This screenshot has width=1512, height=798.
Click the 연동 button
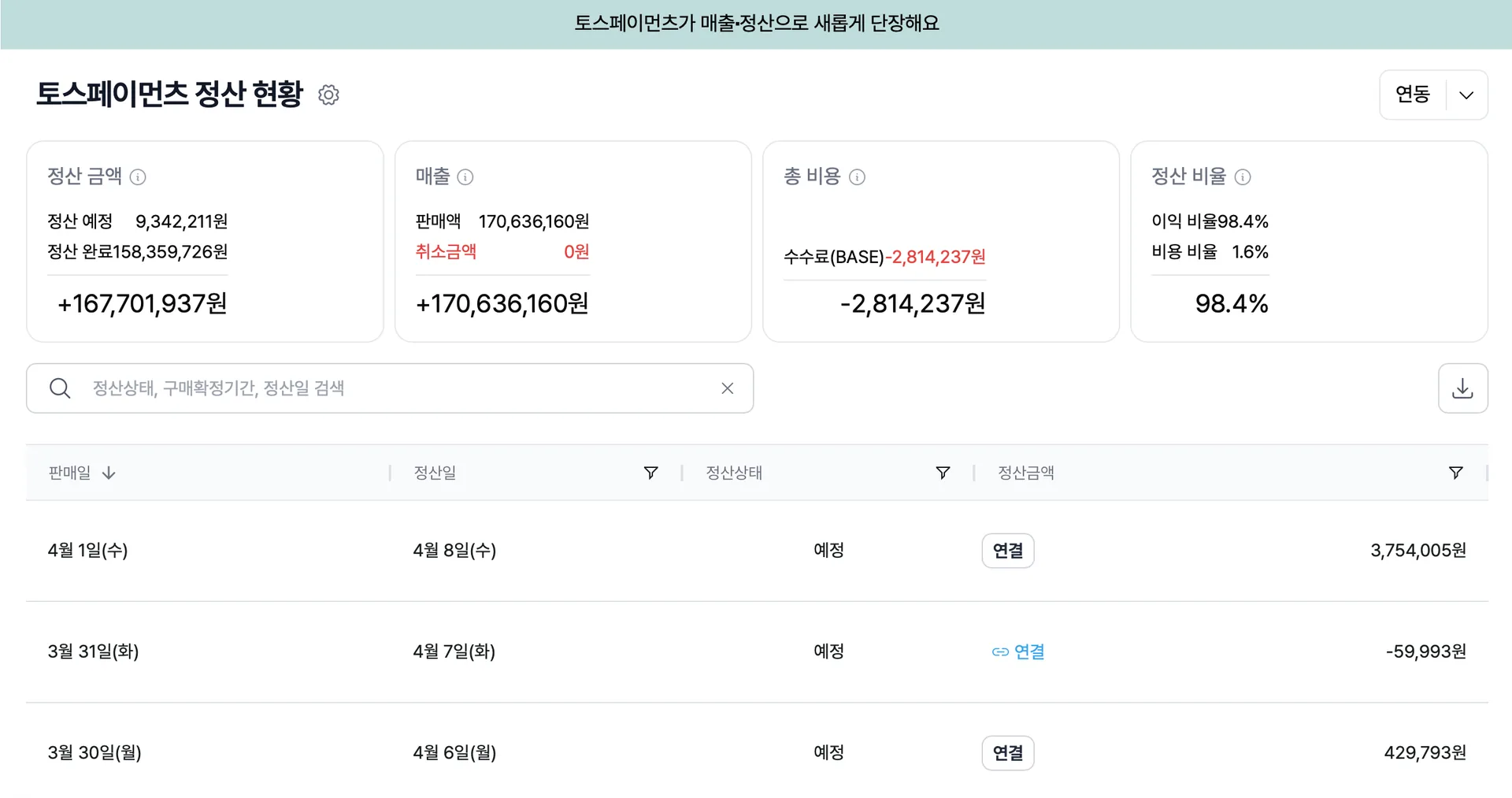click(1413, 95)
